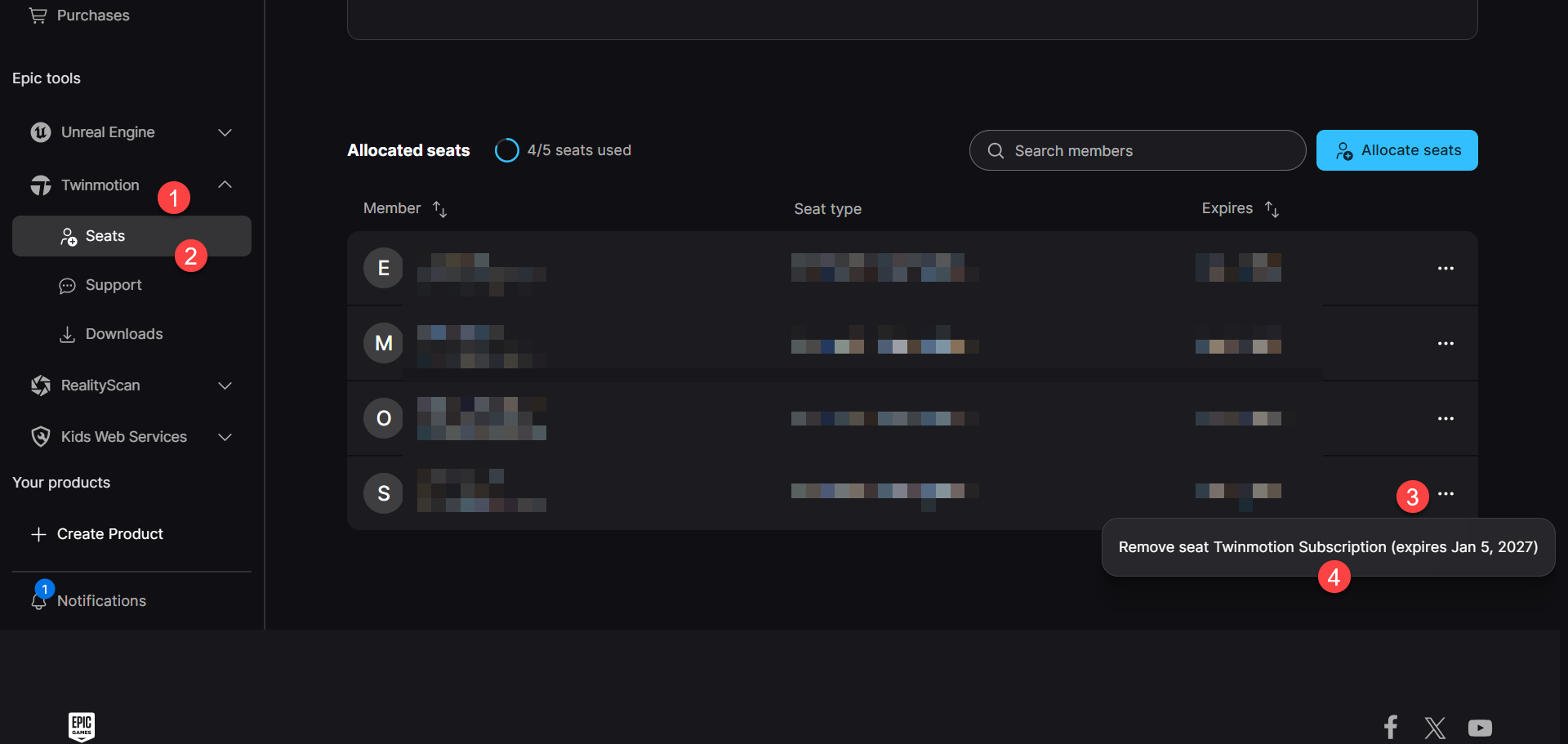Click the avatar of member O
Screen dimensions: 1568x744
tap(383, 418)
